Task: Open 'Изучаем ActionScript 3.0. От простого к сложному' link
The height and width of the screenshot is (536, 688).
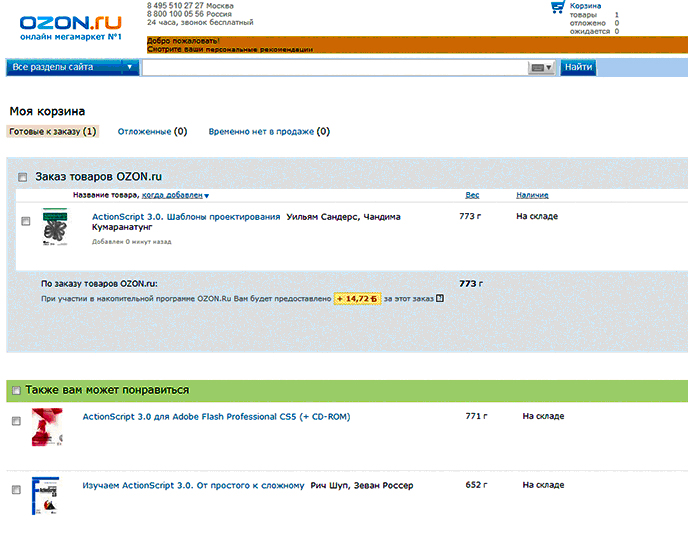Action: click(x=194, y=486)
